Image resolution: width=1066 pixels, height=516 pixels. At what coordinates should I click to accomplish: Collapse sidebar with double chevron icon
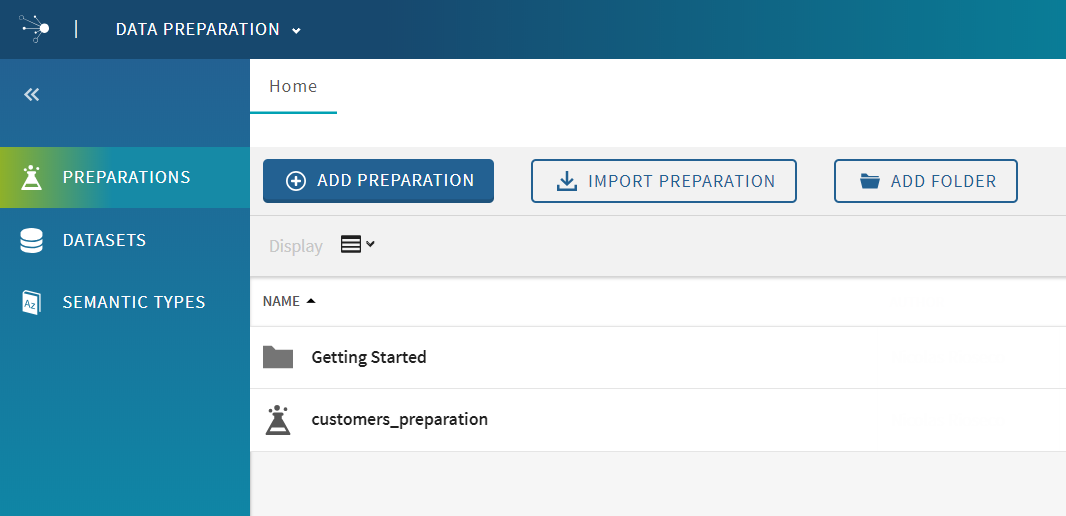32,95
